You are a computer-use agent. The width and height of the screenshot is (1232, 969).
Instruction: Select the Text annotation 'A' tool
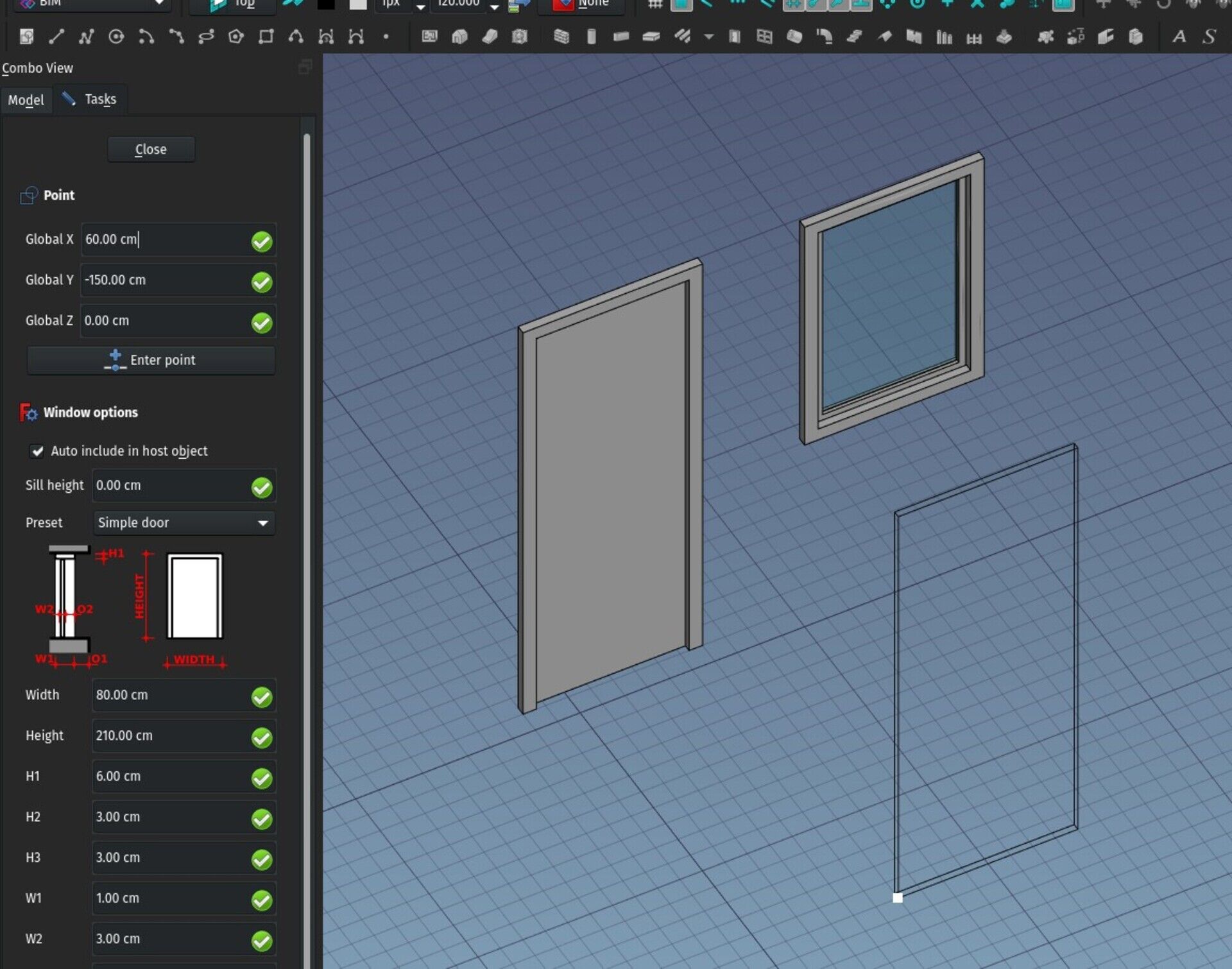point(1179,37)
